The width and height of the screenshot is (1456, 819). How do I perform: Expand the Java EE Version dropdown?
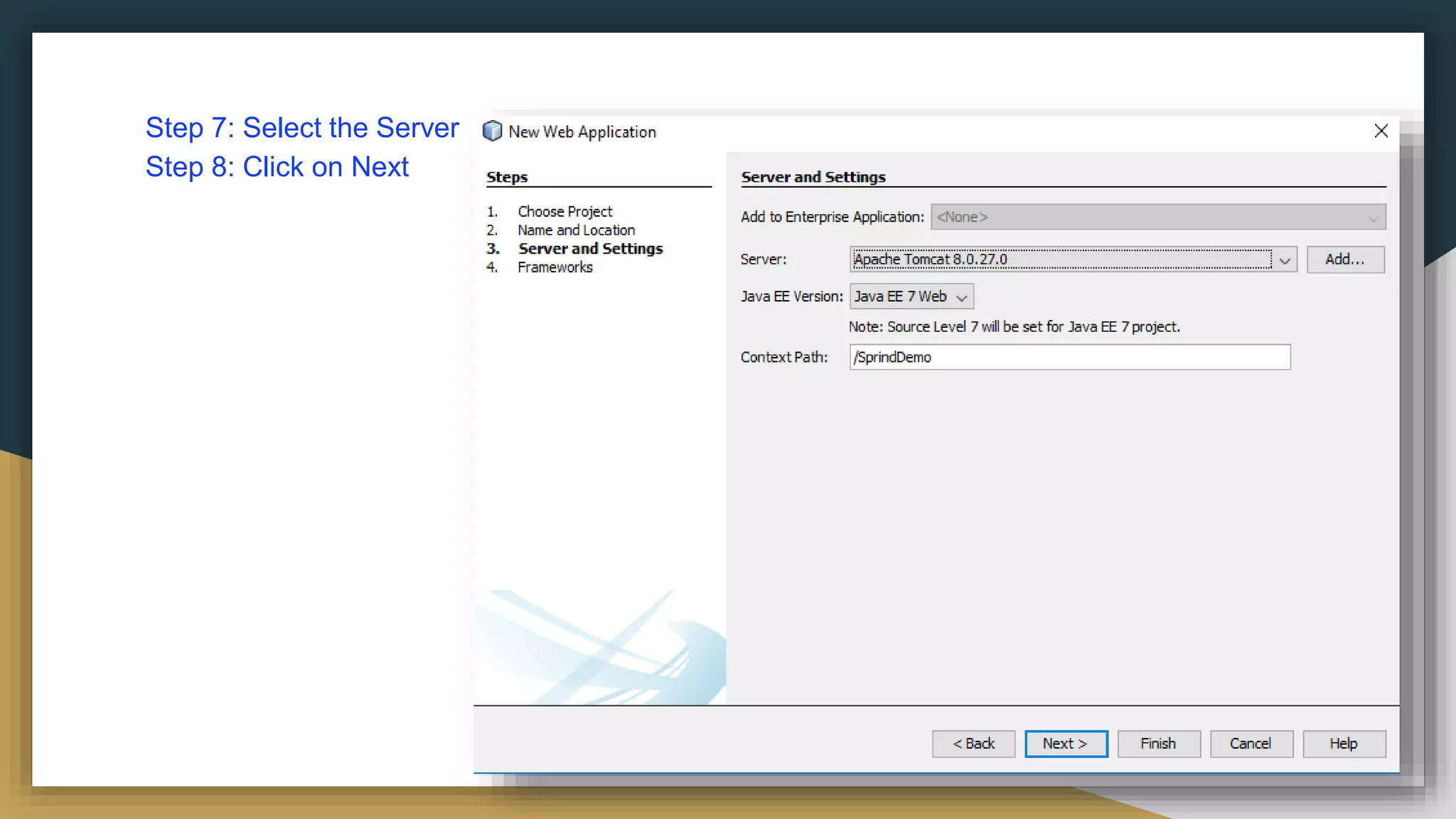961,297
